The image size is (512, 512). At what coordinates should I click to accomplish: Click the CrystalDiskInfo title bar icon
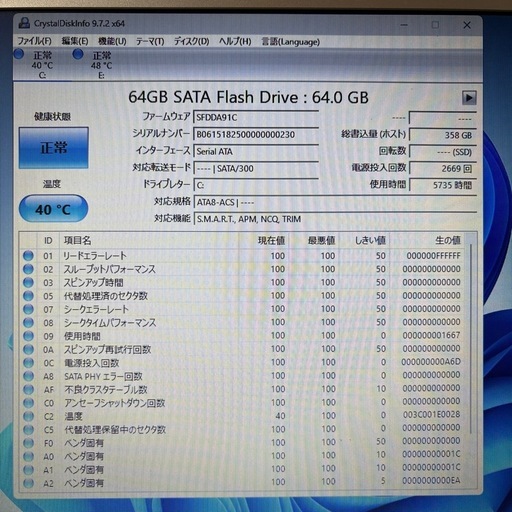24,23
